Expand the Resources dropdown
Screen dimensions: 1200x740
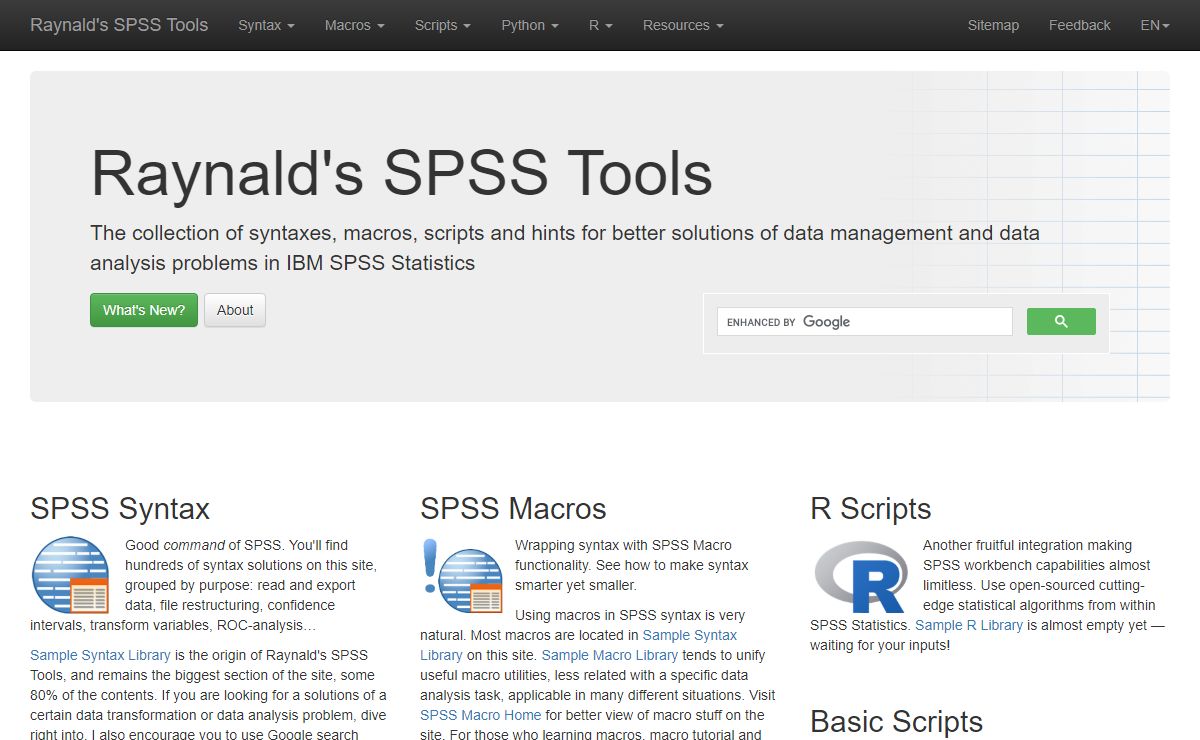point(683,25)
